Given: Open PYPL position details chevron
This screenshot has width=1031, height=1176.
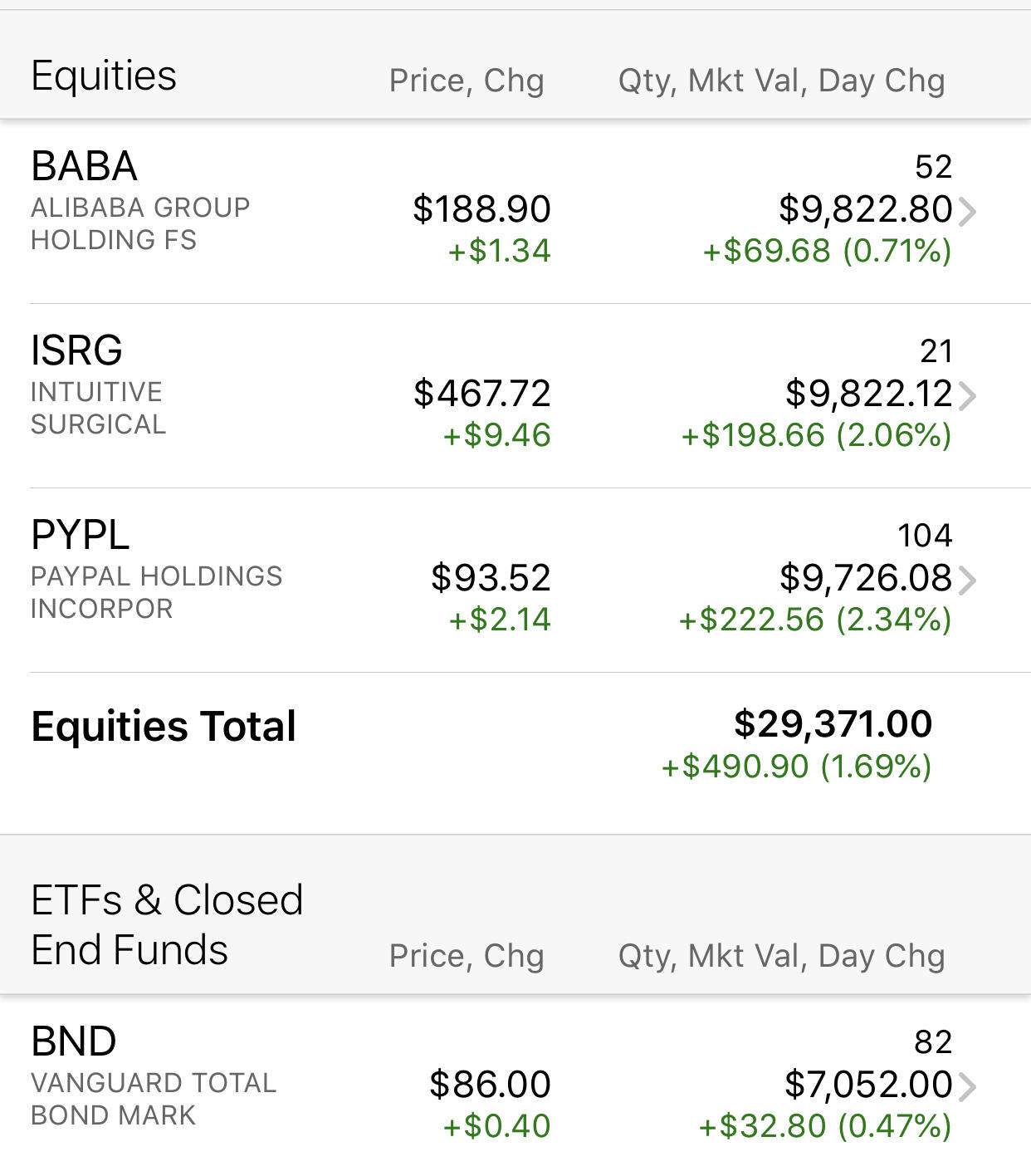Looking at the screenshot, I should pos(967,581).
